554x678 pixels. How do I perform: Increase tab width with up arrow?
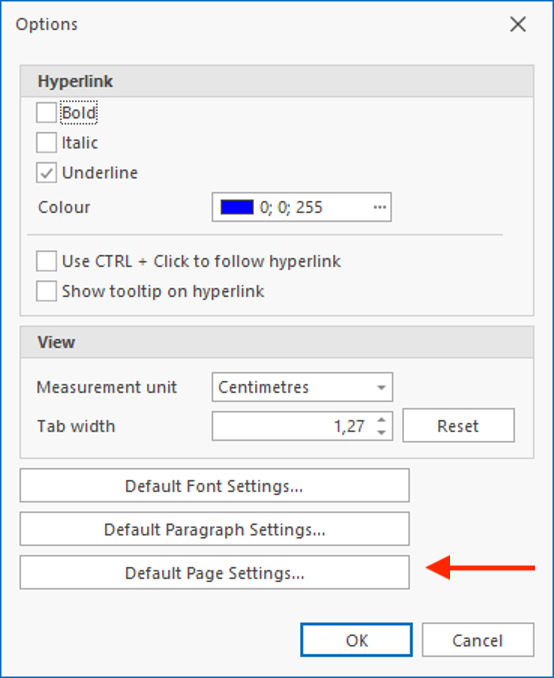pyautogui.click(x=381, y=419)
